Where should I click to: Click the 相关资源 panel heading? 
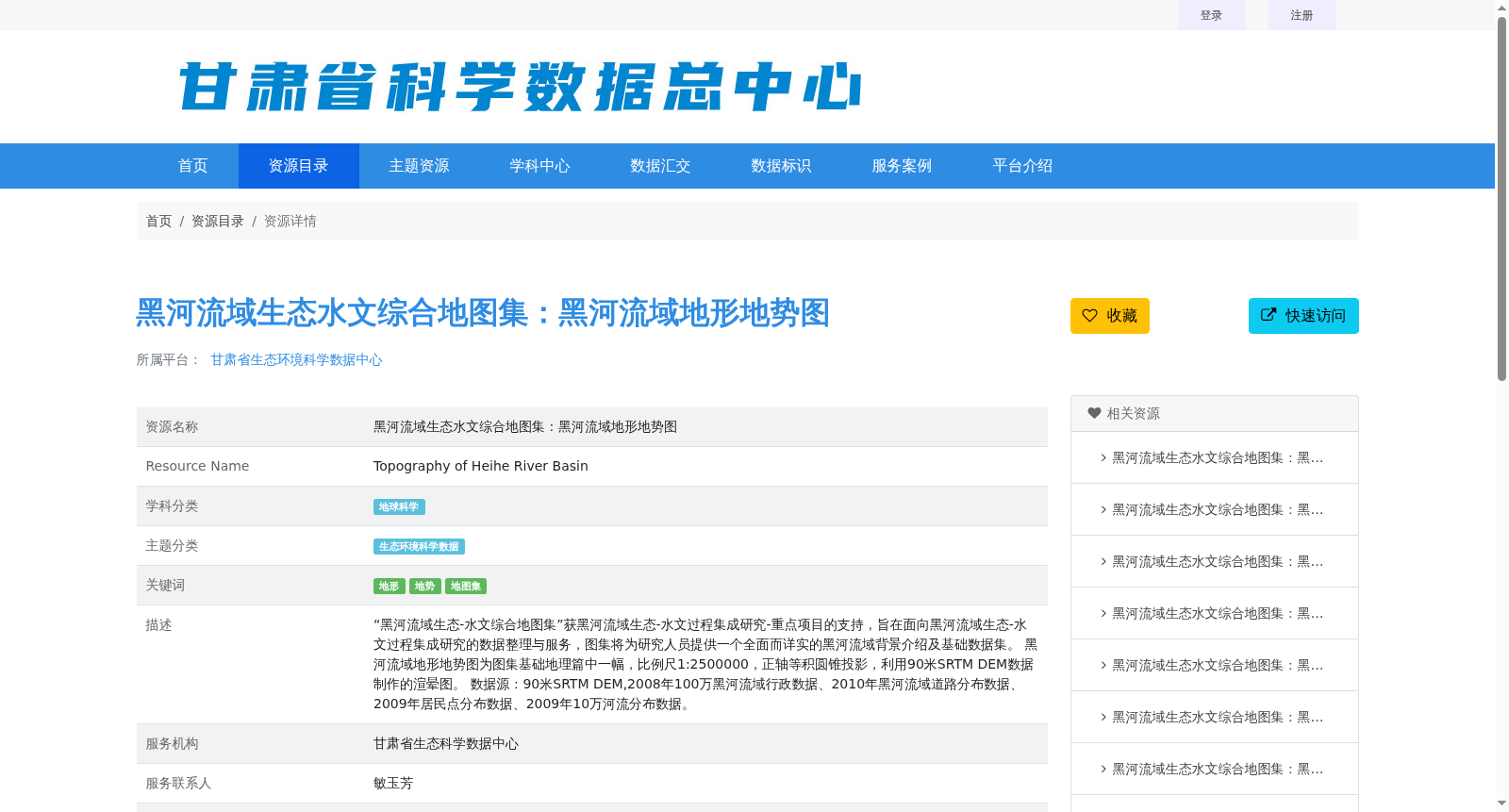[1215, 414]
